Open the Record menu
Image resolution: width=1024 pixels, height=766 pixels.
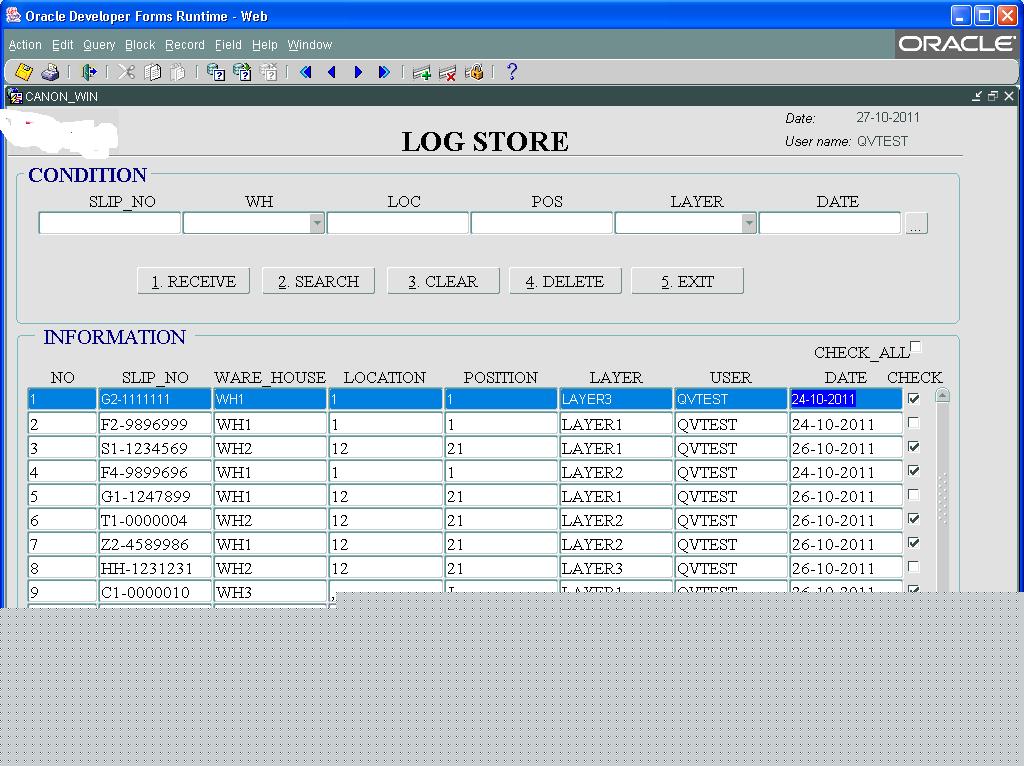coord(185,45)
